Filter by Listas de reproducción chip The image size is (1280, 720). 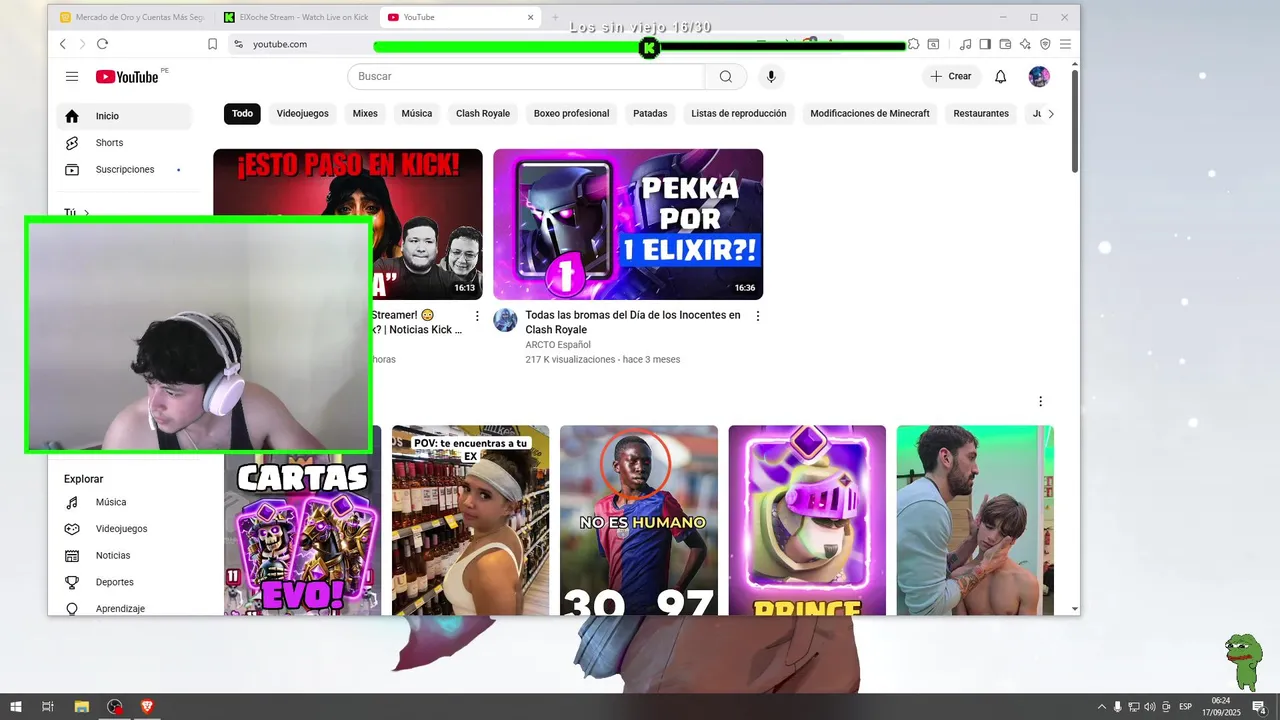(x=739, y=114)
